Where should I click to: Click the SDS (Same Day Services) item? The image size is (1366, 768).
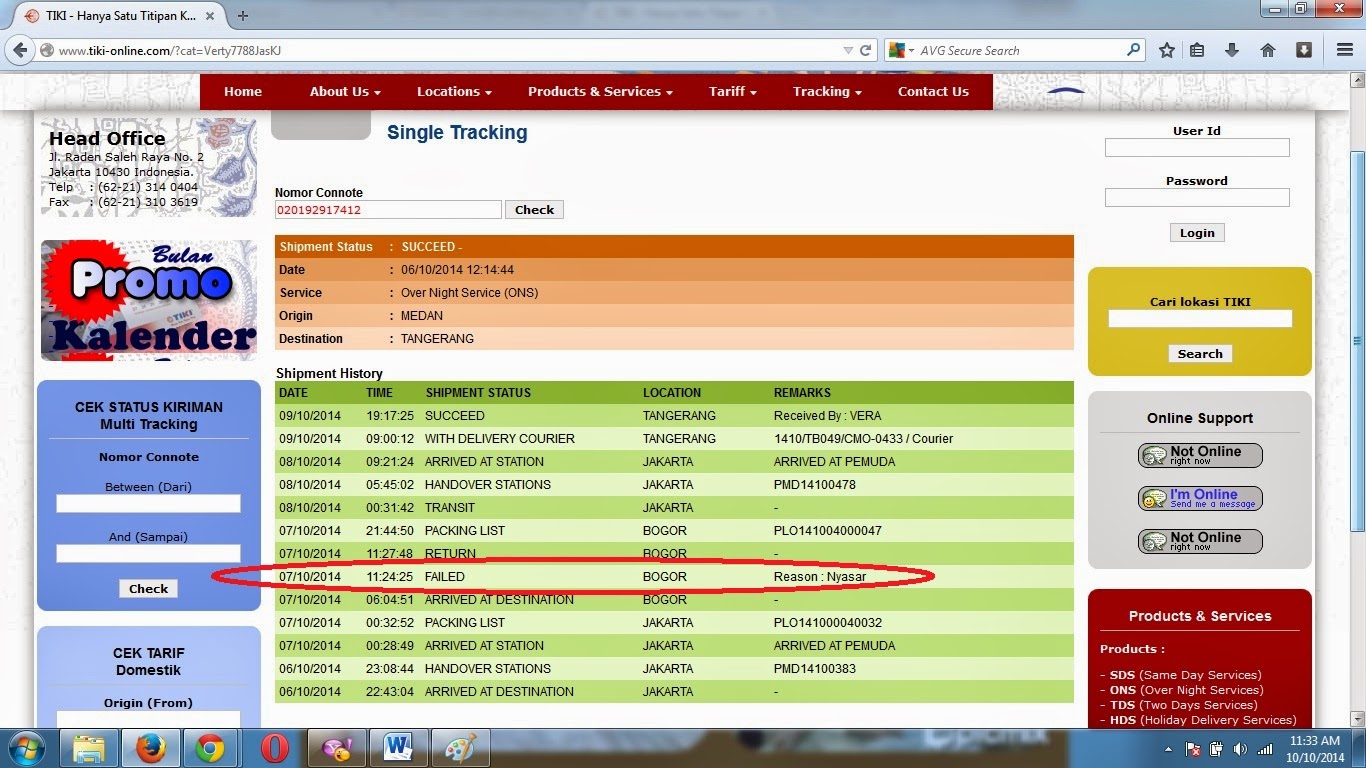(1185, 675)
